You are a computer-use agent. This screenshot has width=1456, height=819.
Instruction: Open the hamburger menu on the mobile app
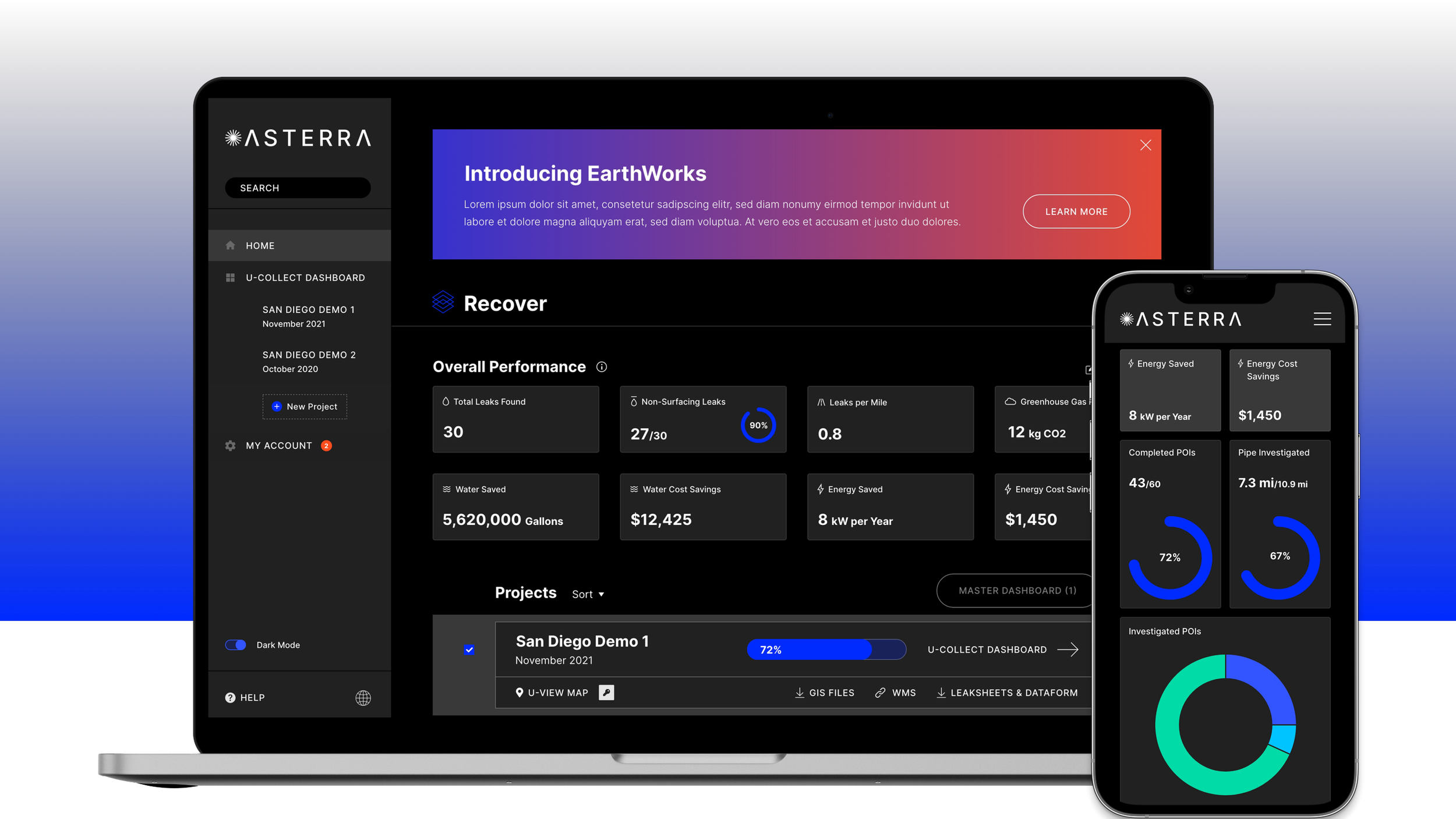pos(1322,319)
